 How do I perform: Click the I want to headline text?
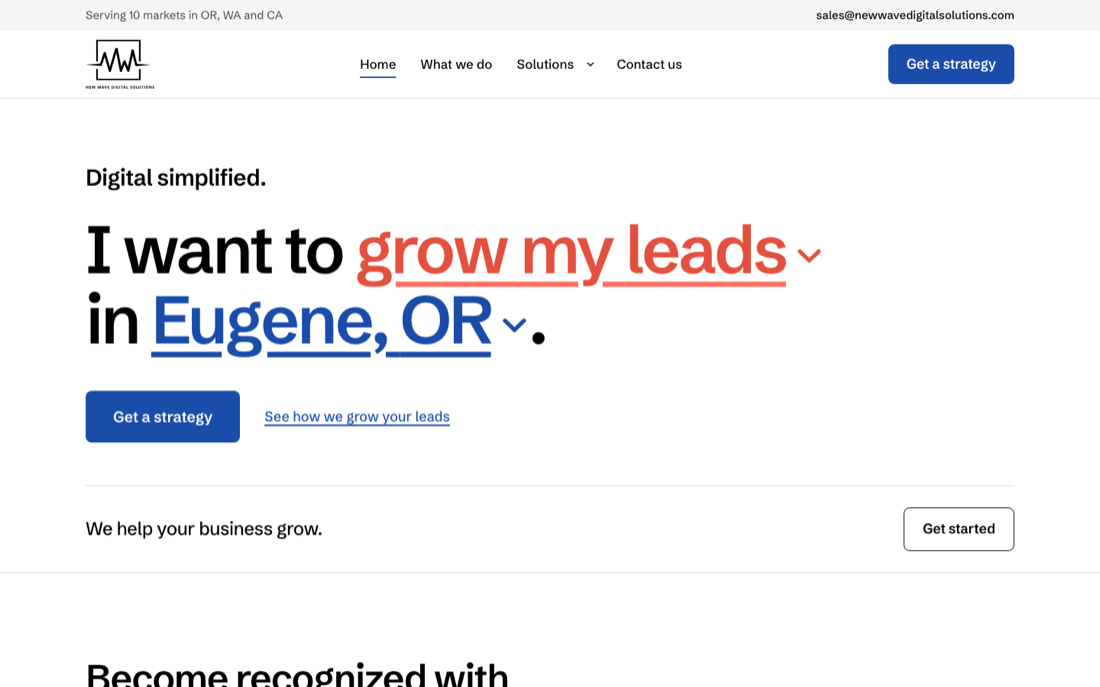214,251
